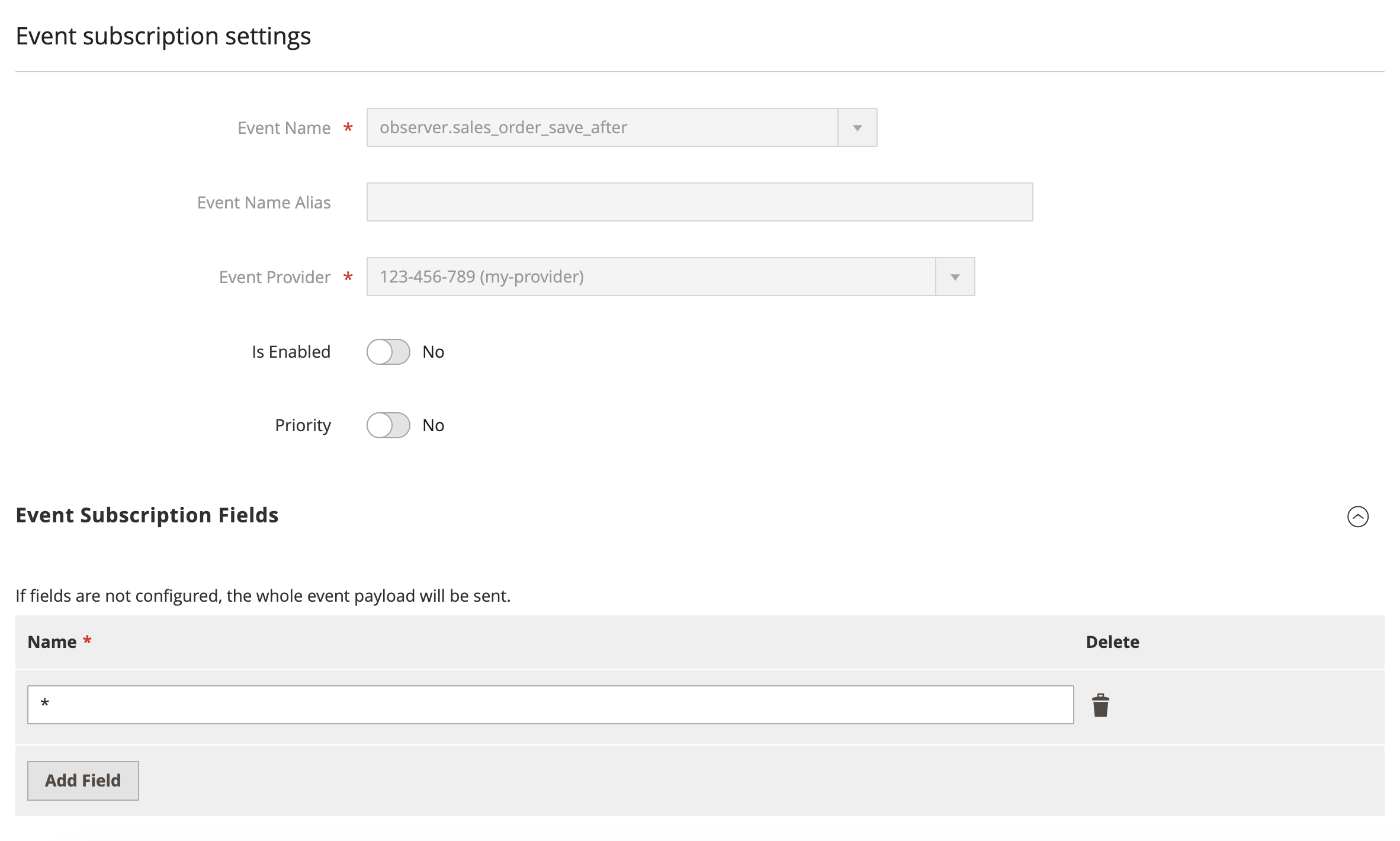The height and width of the screenshot is (841, 1400).
Task: Toggle the Priority switch
Action: (x=388, y=425)
